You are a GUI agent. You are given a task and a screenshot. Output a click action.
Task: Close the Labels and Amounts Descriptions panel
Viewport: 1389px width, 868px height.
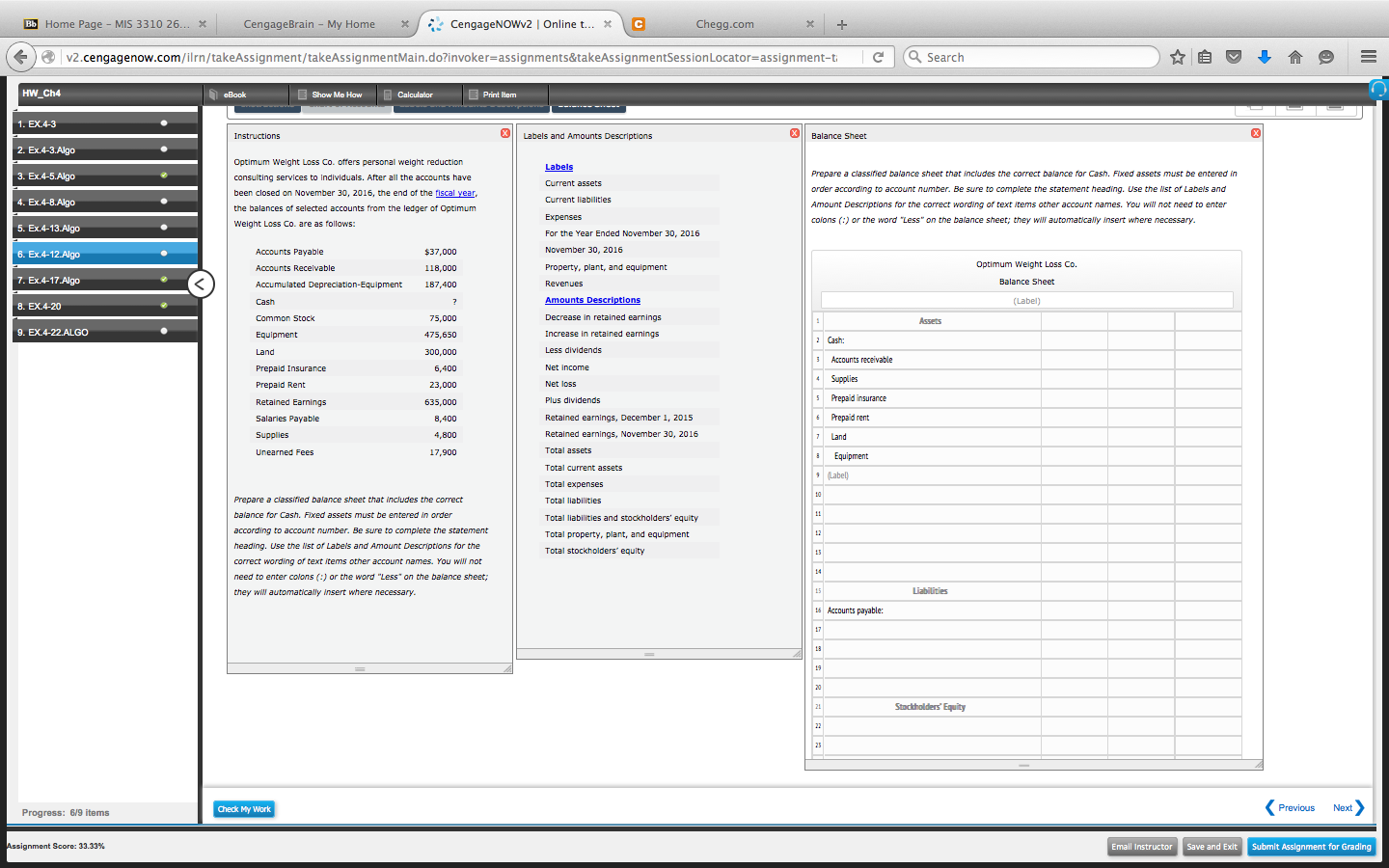coord(794,133)
